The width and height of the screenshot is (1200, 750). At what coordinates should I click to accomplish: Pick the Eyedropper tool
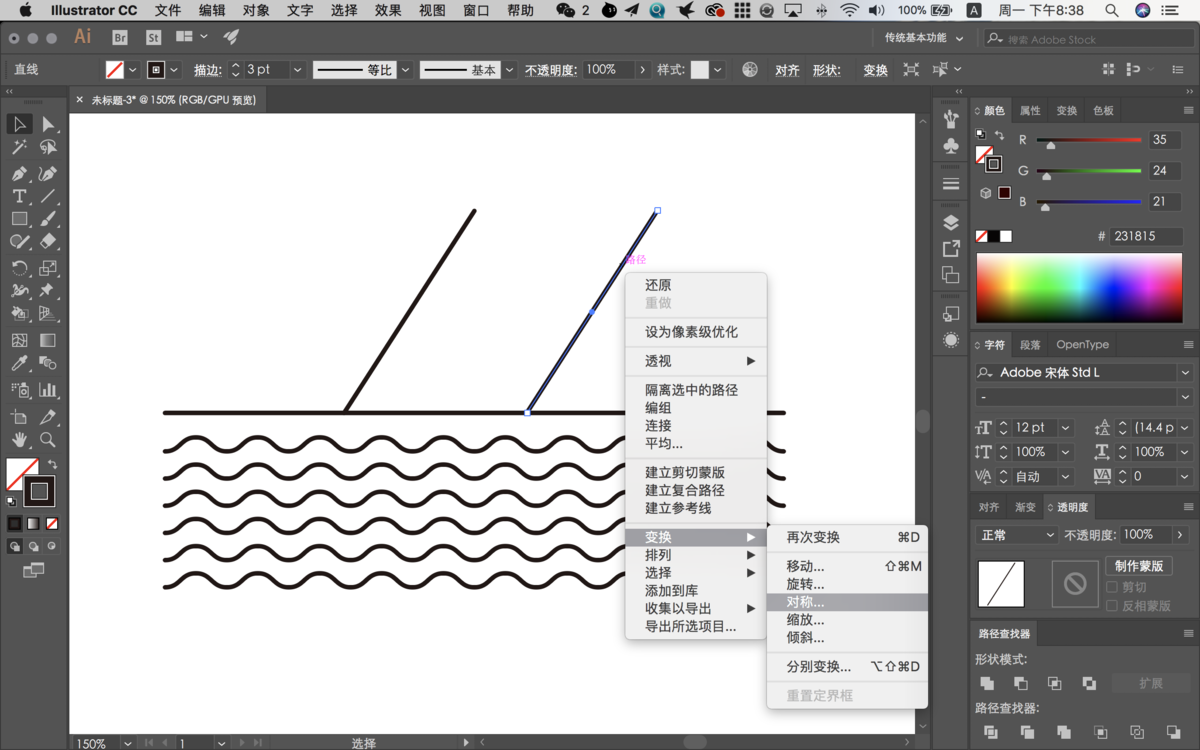[19, 364]
